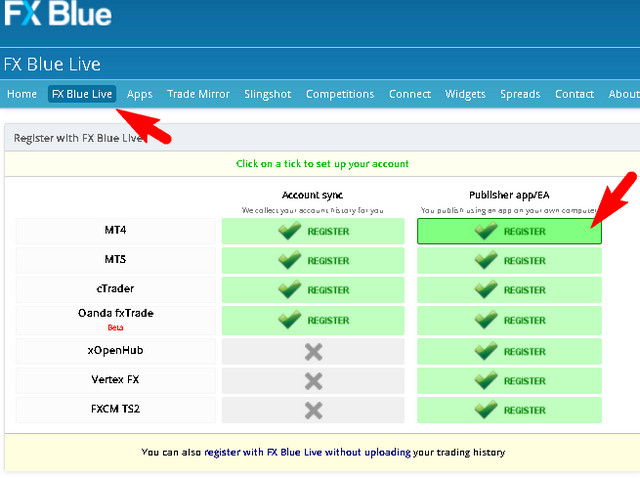Viewport: 640px width, 478px height.
Task: Register MT4 via Account sync
Action: point(313,231)
